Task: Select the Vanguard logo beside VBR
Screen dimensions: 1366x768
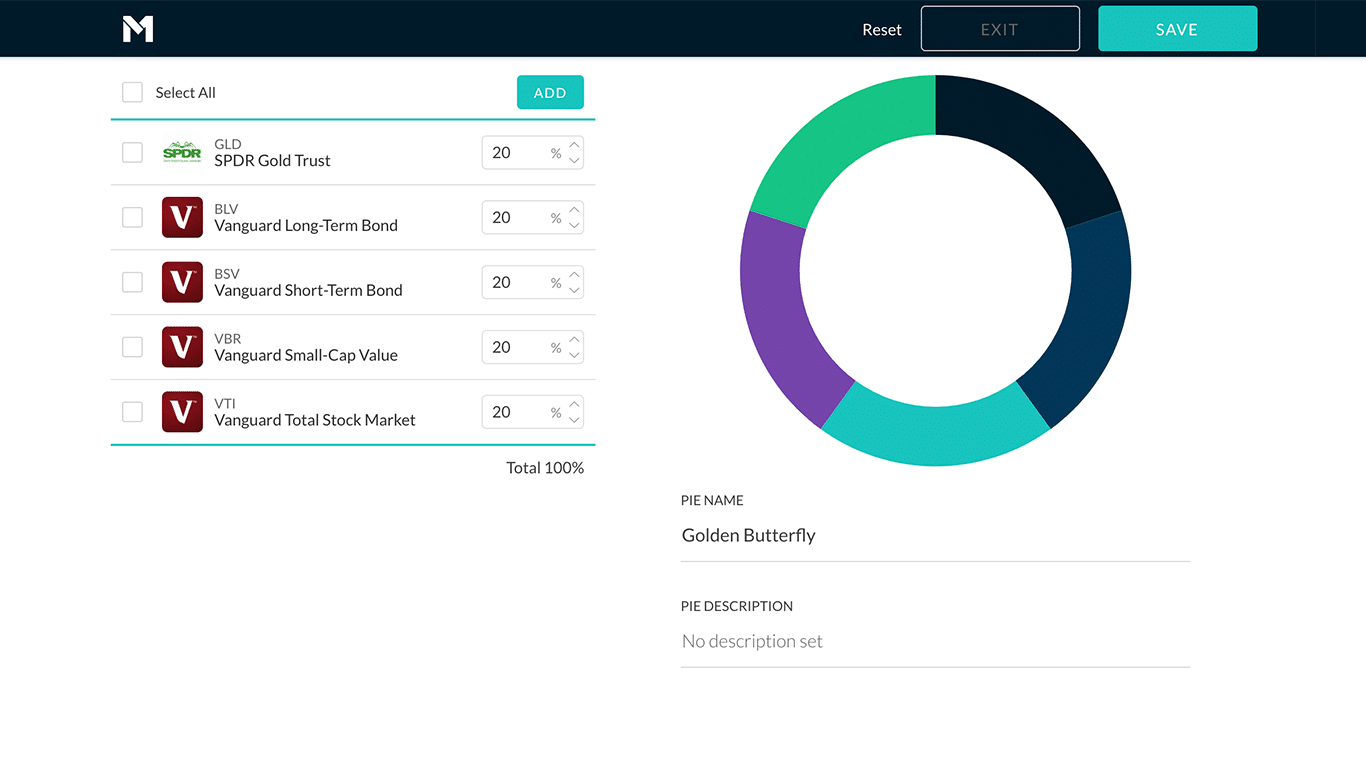Action: tap(182, 347)
